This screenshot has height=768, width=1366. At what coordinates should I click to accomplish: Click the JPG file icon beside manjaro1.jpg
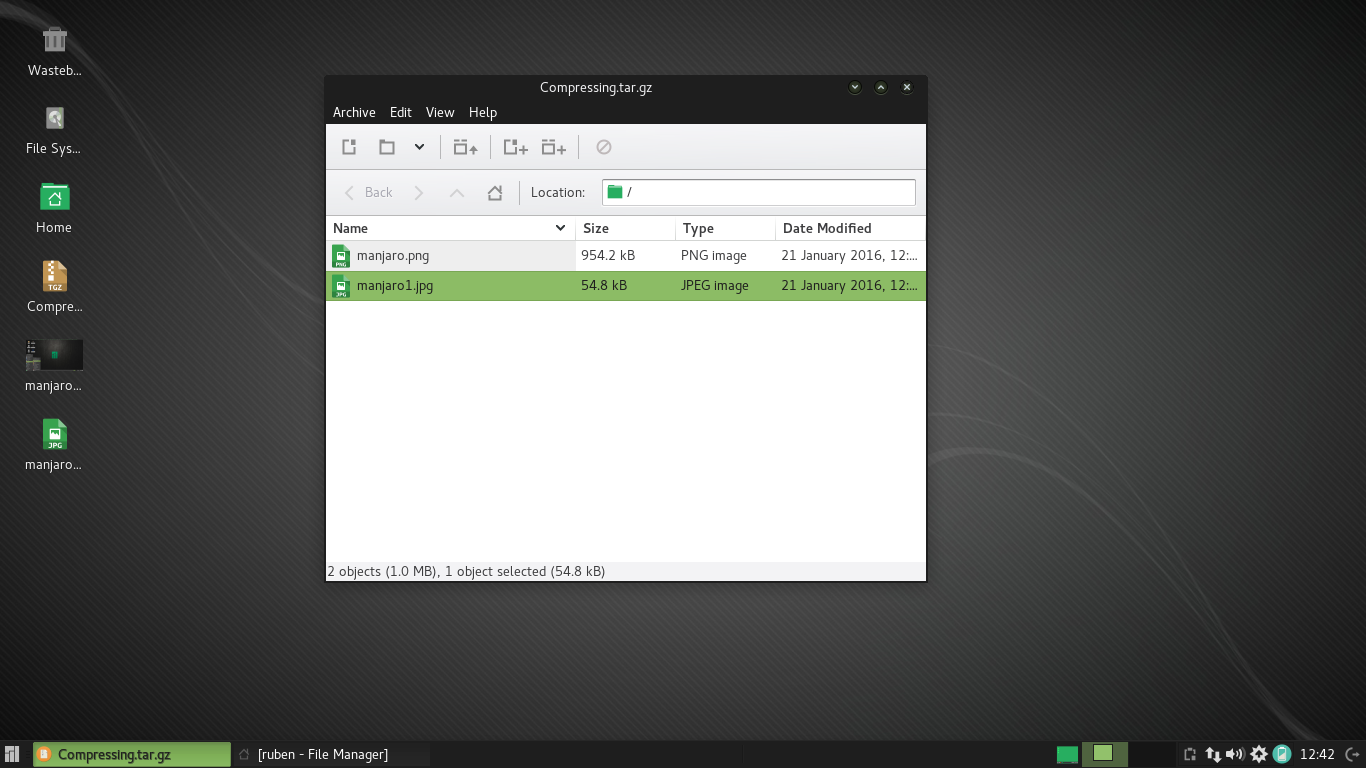coord(341,286)
